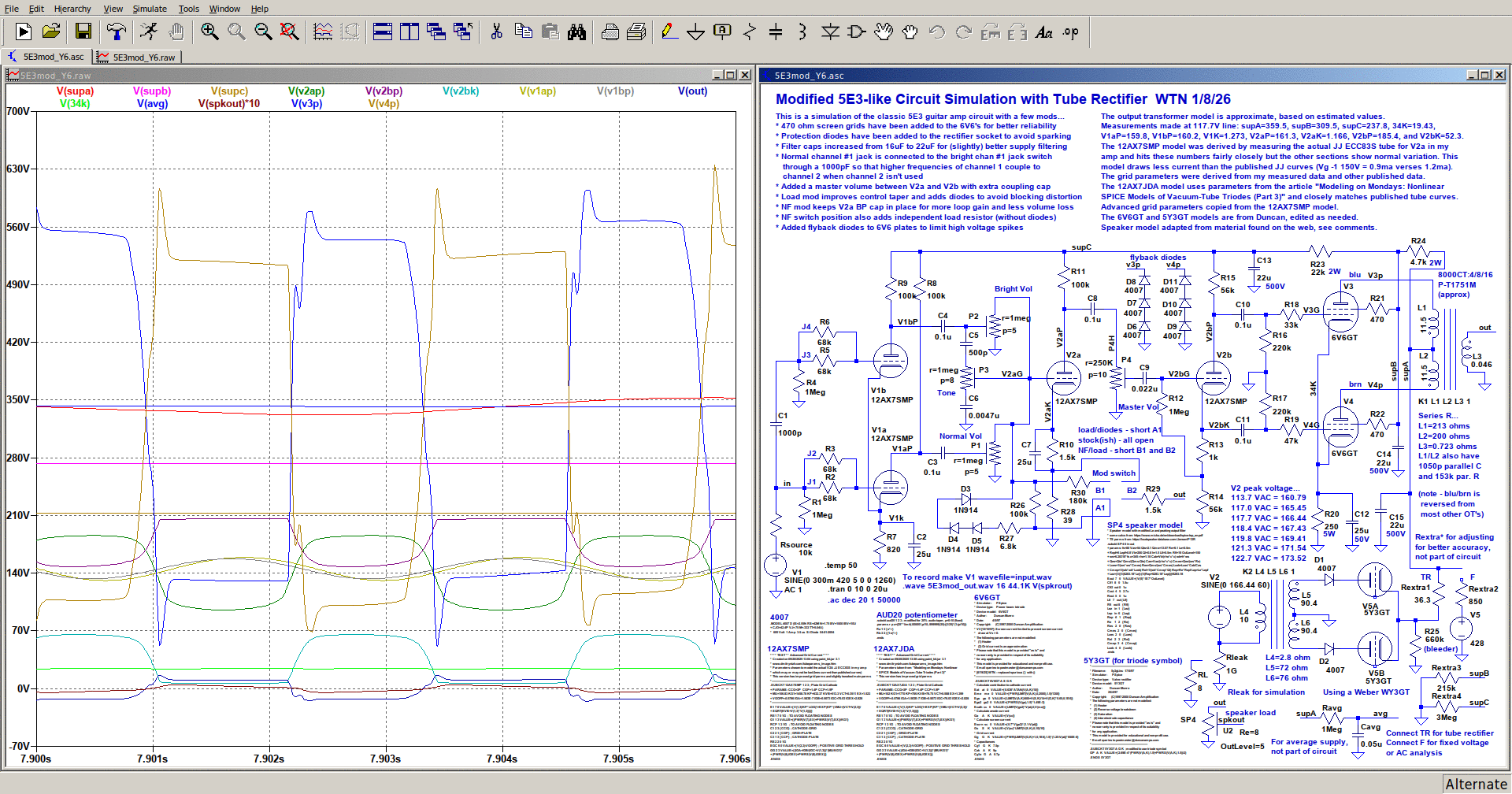Open the Hierarchy menu
The width and height of the screenshot is (1512, 794).
(72, 9)
